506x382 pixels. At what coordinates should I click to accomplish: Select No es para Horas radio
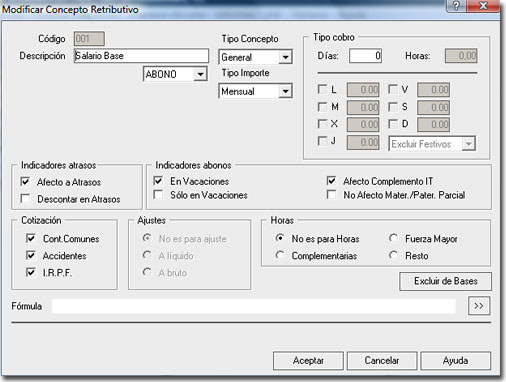pyautogui.click(x=280, y=238)
